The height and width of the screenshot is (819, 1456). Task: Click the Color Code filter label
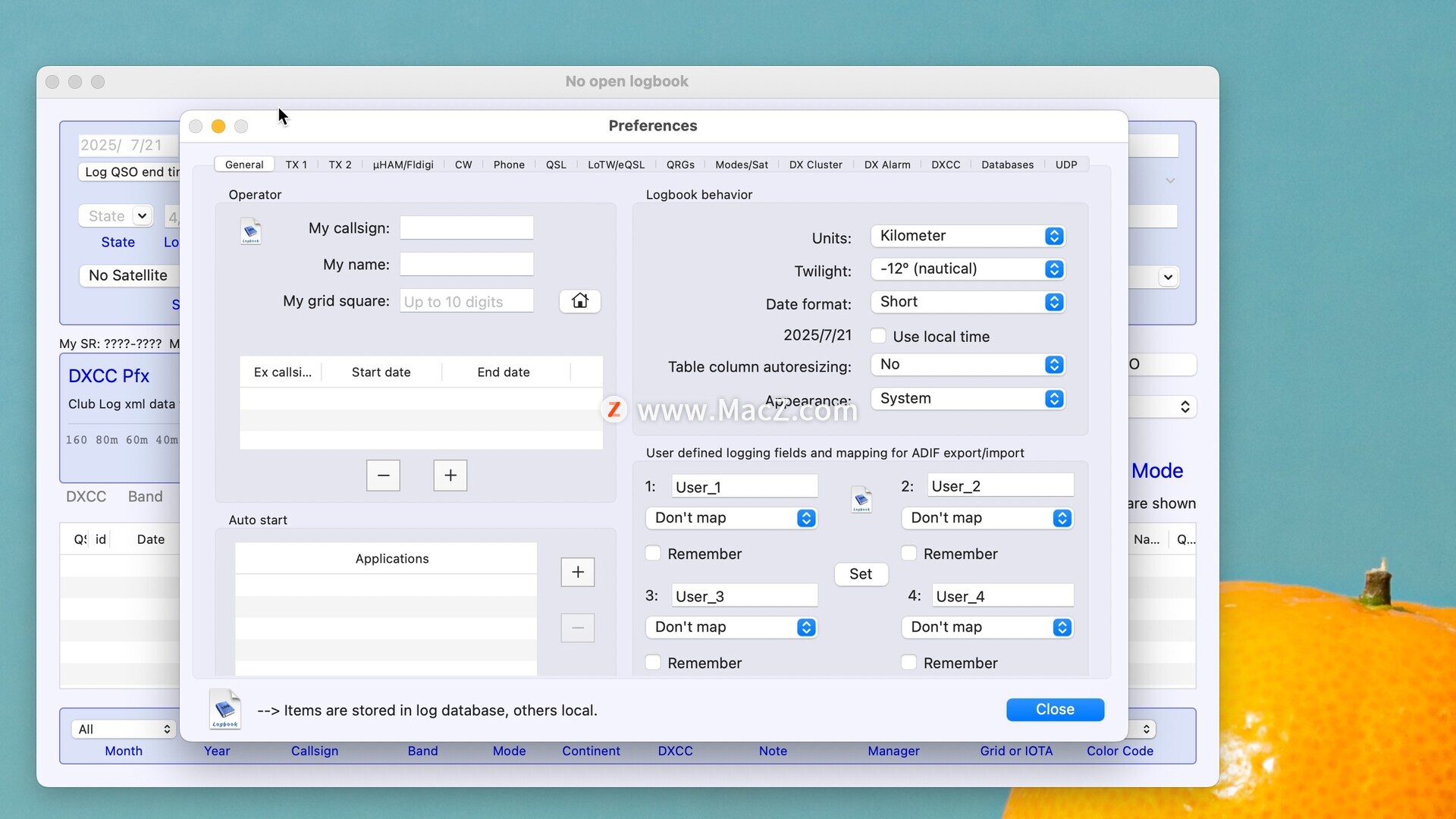1120,751
